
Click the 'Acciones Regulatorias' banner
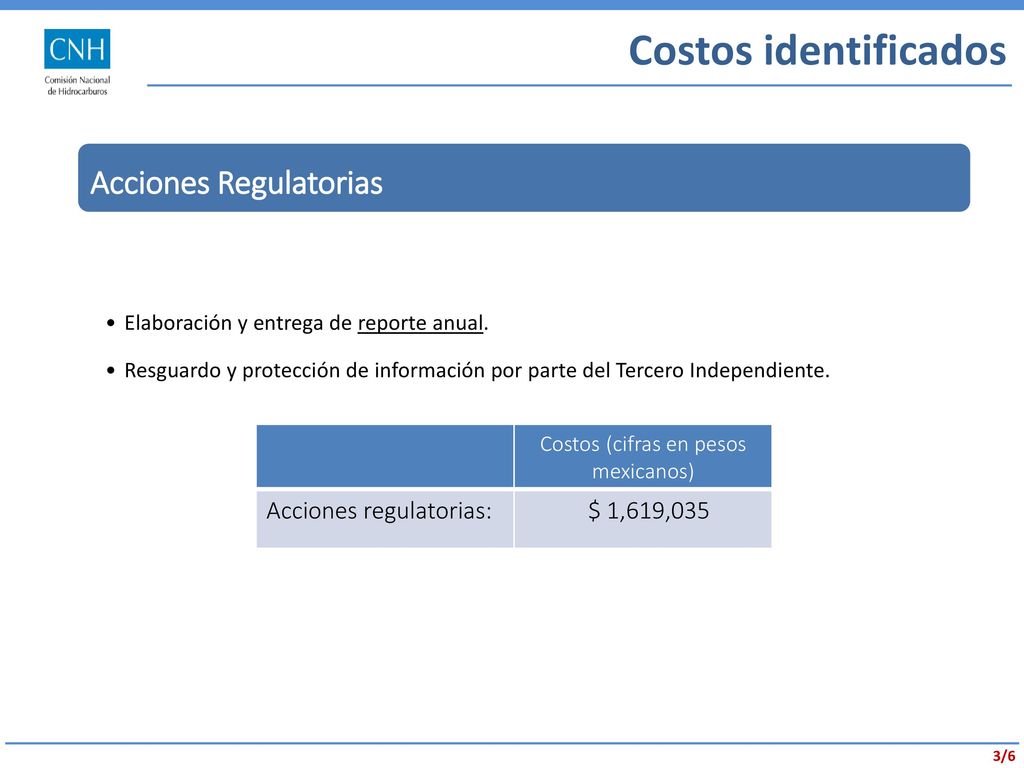pyautogui.click(x=524, y=178)
